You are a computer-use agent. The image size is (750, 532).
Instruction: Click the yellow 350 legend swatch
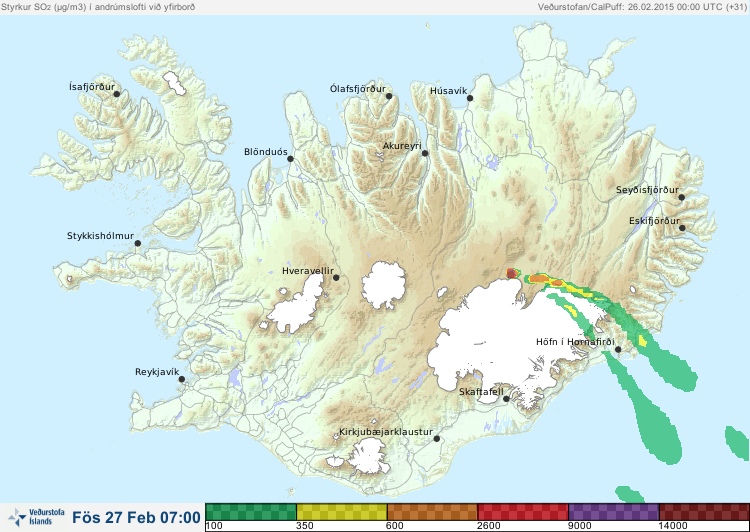click(342, 512)
